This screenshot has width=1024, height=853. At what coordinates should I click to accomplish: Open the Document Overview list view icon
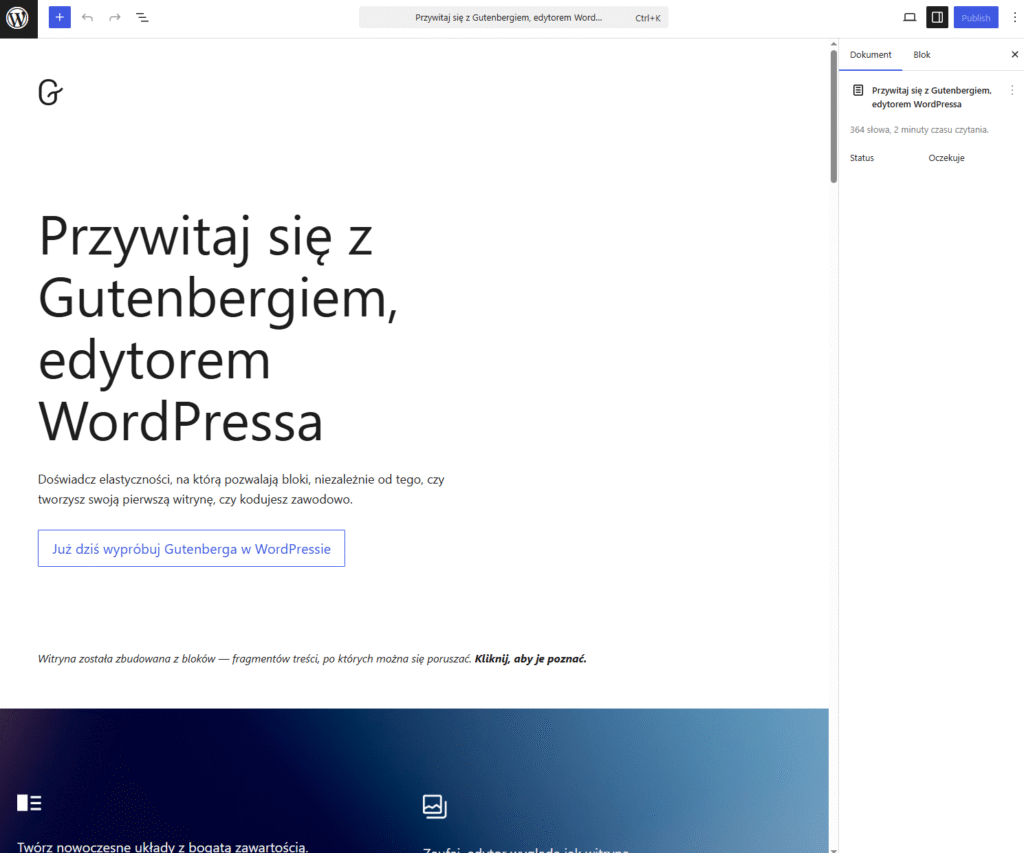click(142, 17)
